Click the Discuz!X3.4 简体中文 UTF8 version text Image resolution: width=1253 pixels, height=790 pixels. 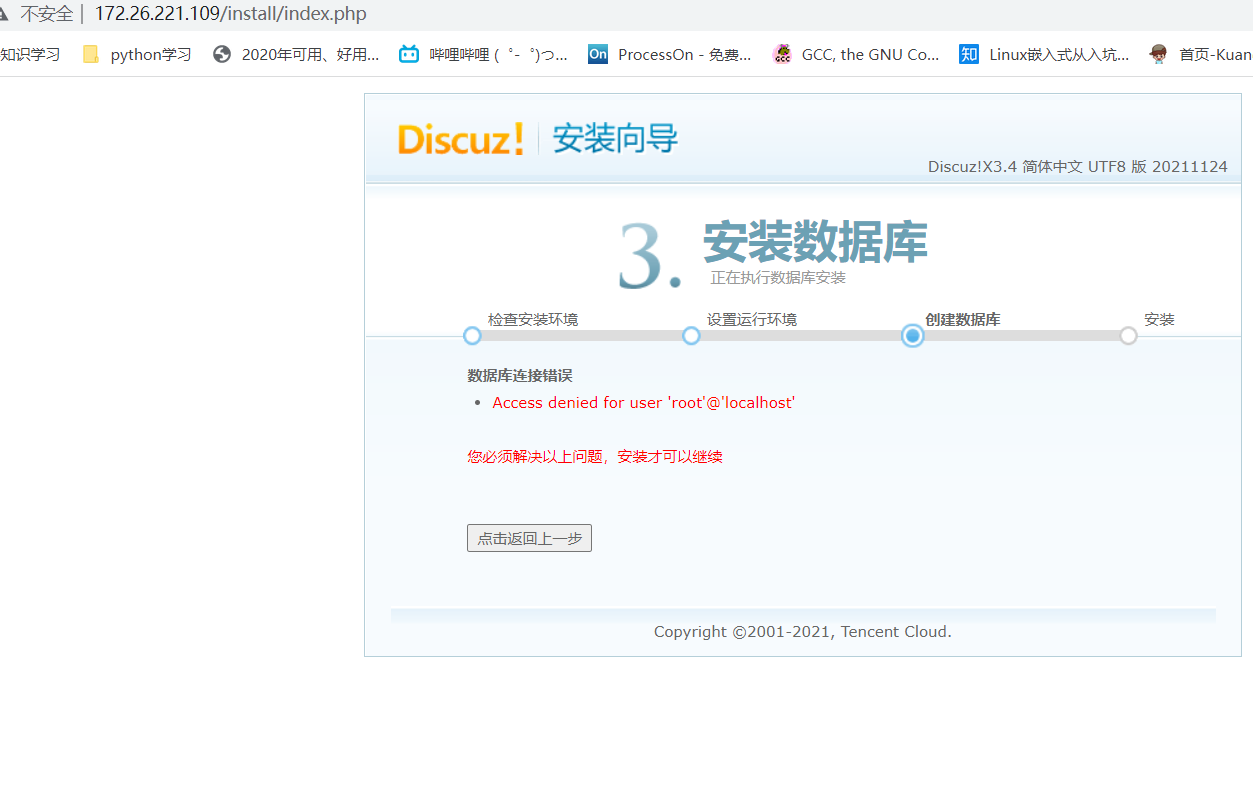(1078, 167)
